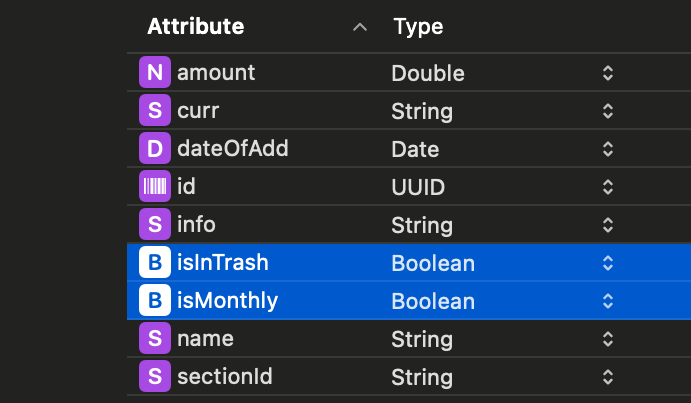
Task: Click the S icon beside curr
Action: (x=154, y=111)
